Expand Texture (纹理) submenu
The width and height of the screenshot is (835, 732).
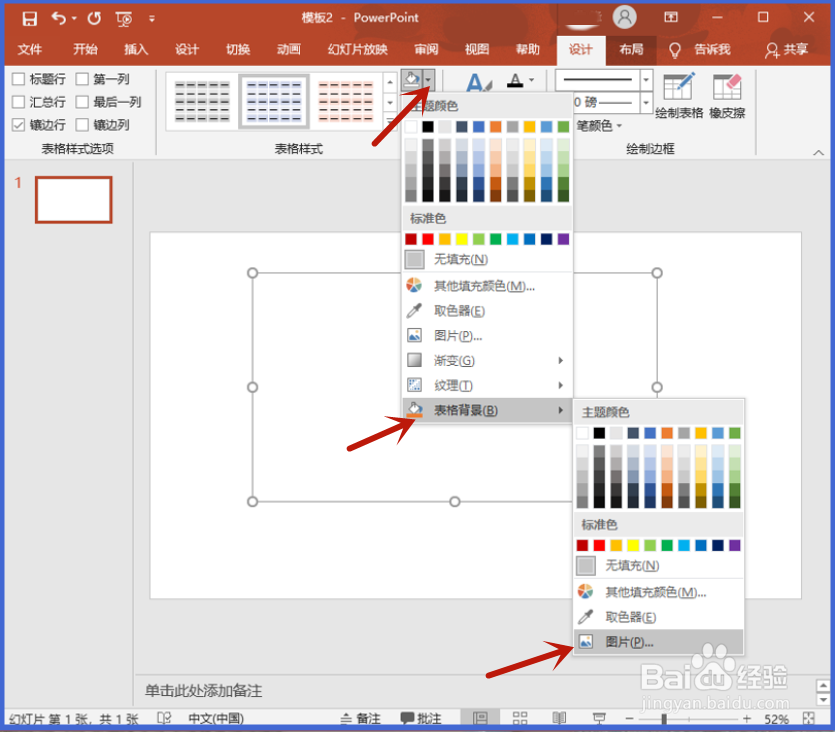pos(487,385)
